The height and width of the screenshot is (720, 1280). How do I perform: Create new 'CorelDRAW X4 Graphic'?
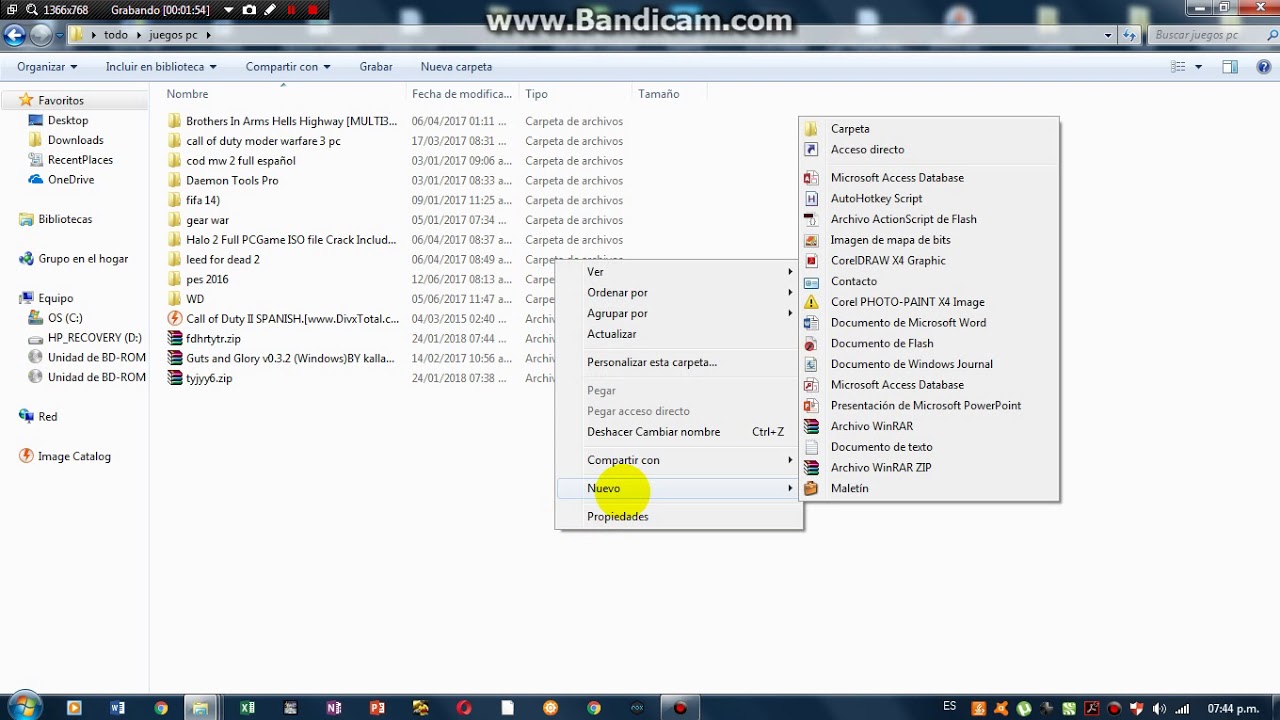[x=929, y=260]
